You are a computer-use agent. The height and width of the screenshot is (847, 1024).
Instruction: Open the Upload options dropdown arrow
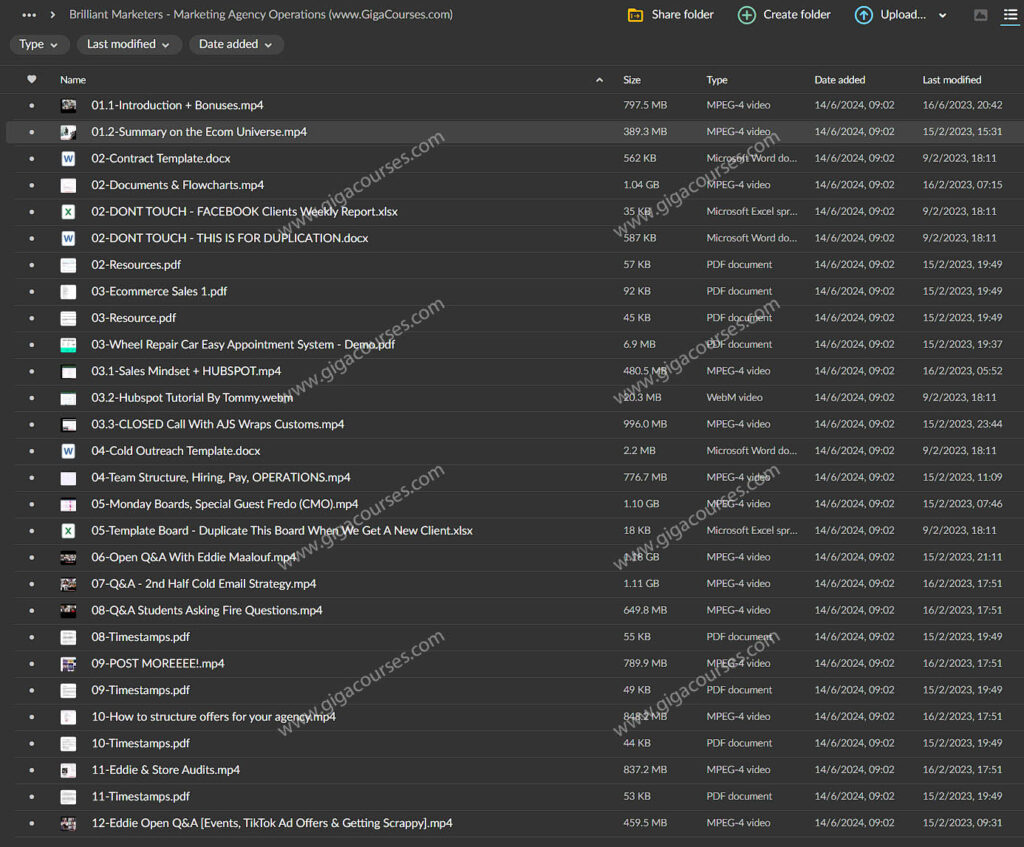point(942,16)
